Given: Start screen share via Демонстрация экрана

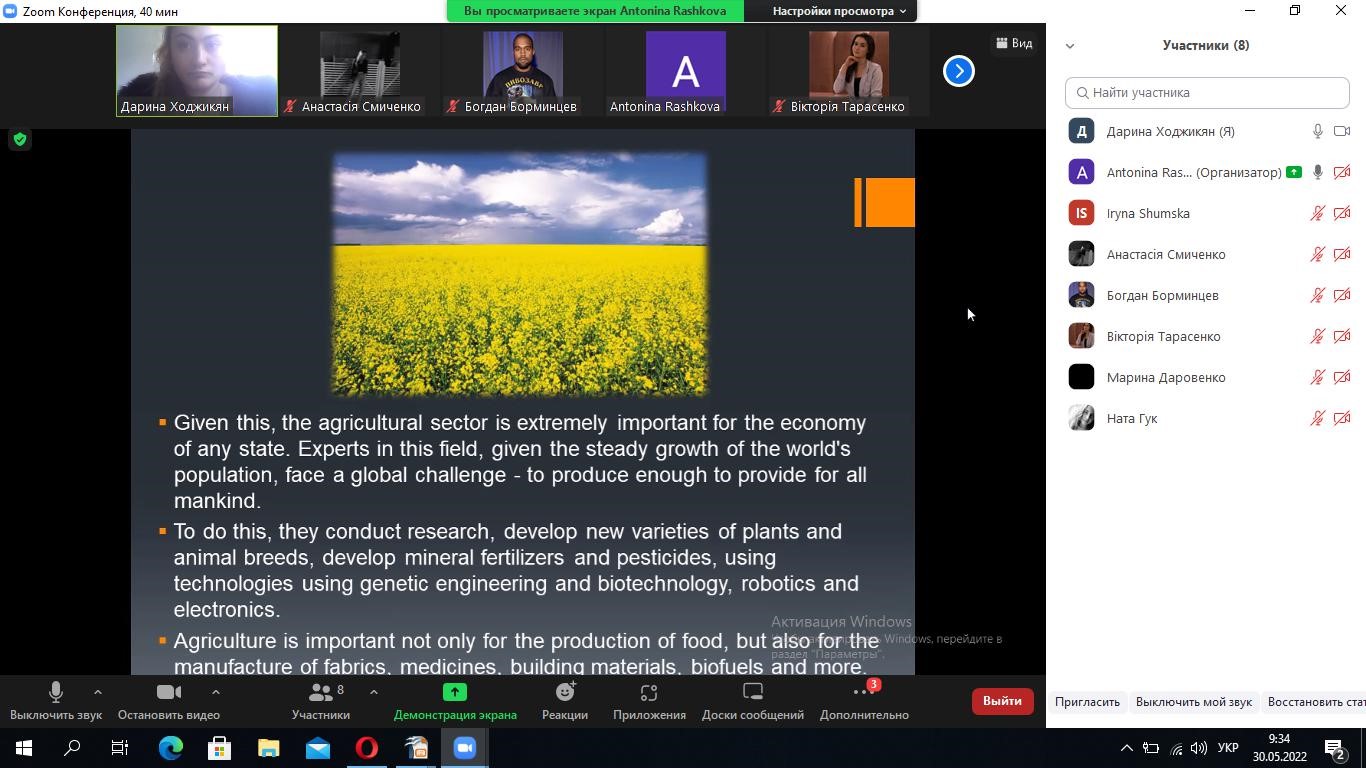Looking at the screenshot, I should tap(455, 700).
